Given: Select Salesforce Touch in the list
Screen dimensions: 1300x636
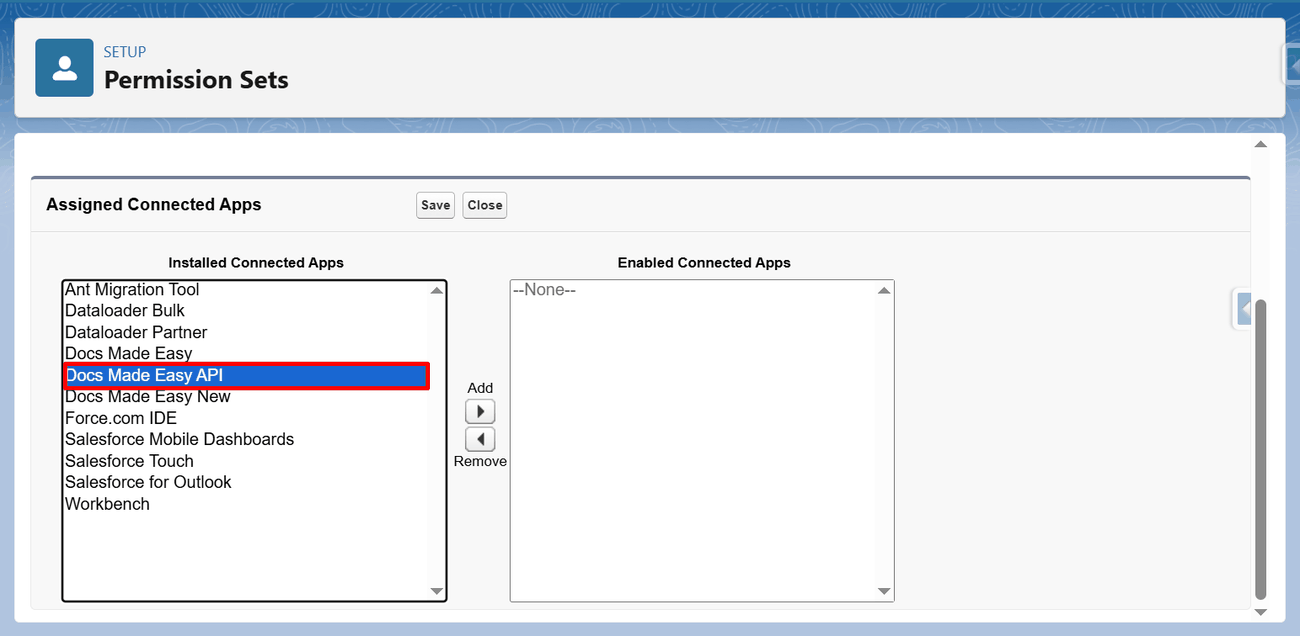Looking at the screenshot, I should tap(246, 461).
